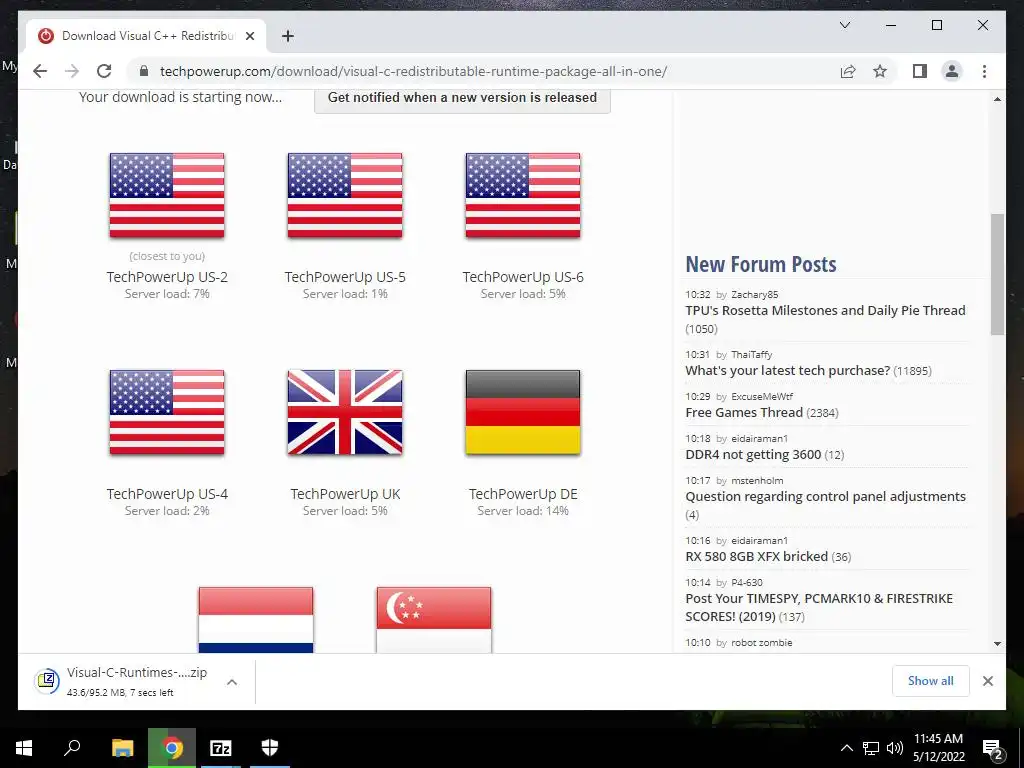Click the TechPowerUp US-5 server name

point(345,277)
